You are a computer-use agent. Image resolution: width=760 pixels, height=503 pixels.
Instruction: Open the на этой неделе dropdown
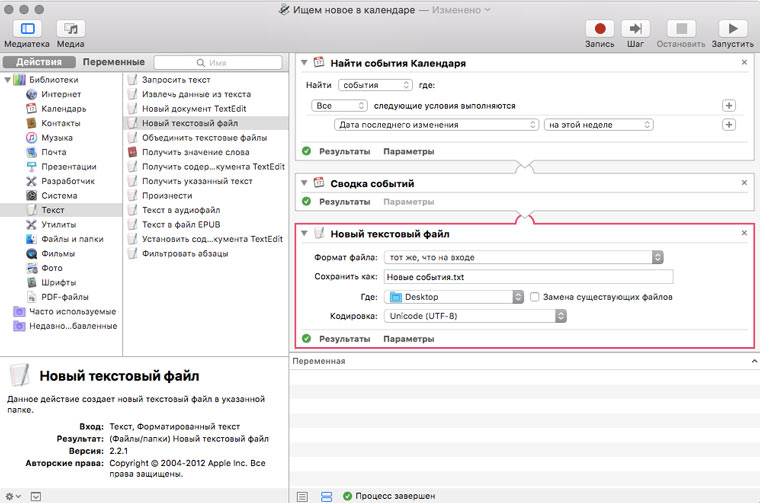click(x=599, y=125)
